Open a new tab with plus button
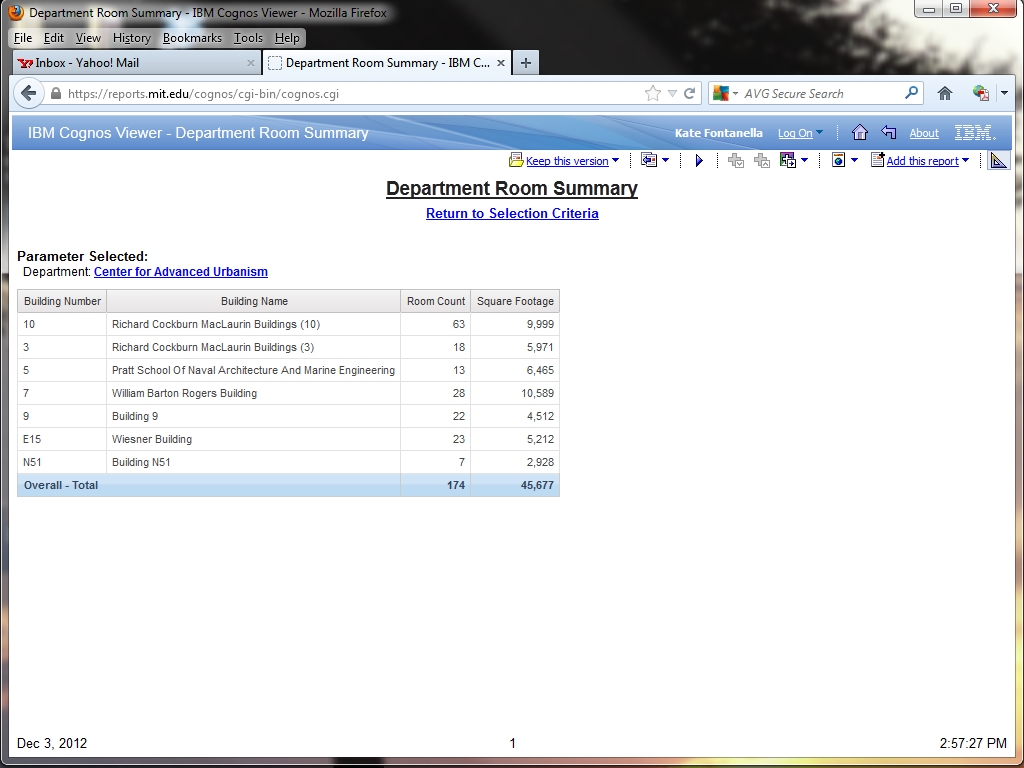Image resolution: width=1024 pixels, height=768 pixels. click(525, 63)
